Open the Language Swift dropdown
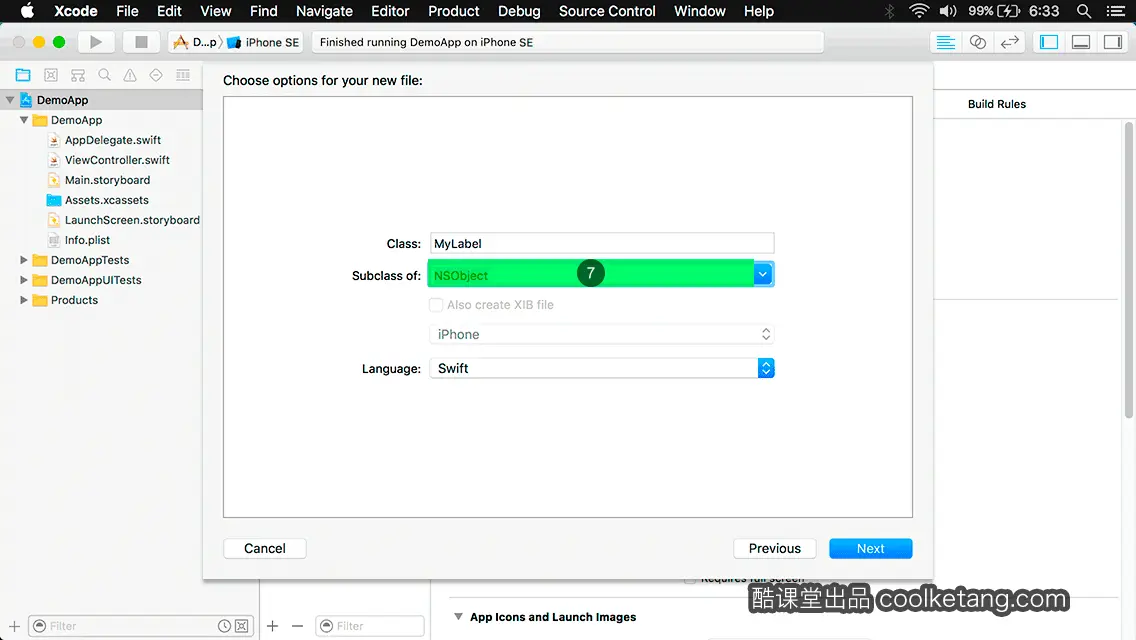Screen dimensions: 1136x640 coord(602,368)
